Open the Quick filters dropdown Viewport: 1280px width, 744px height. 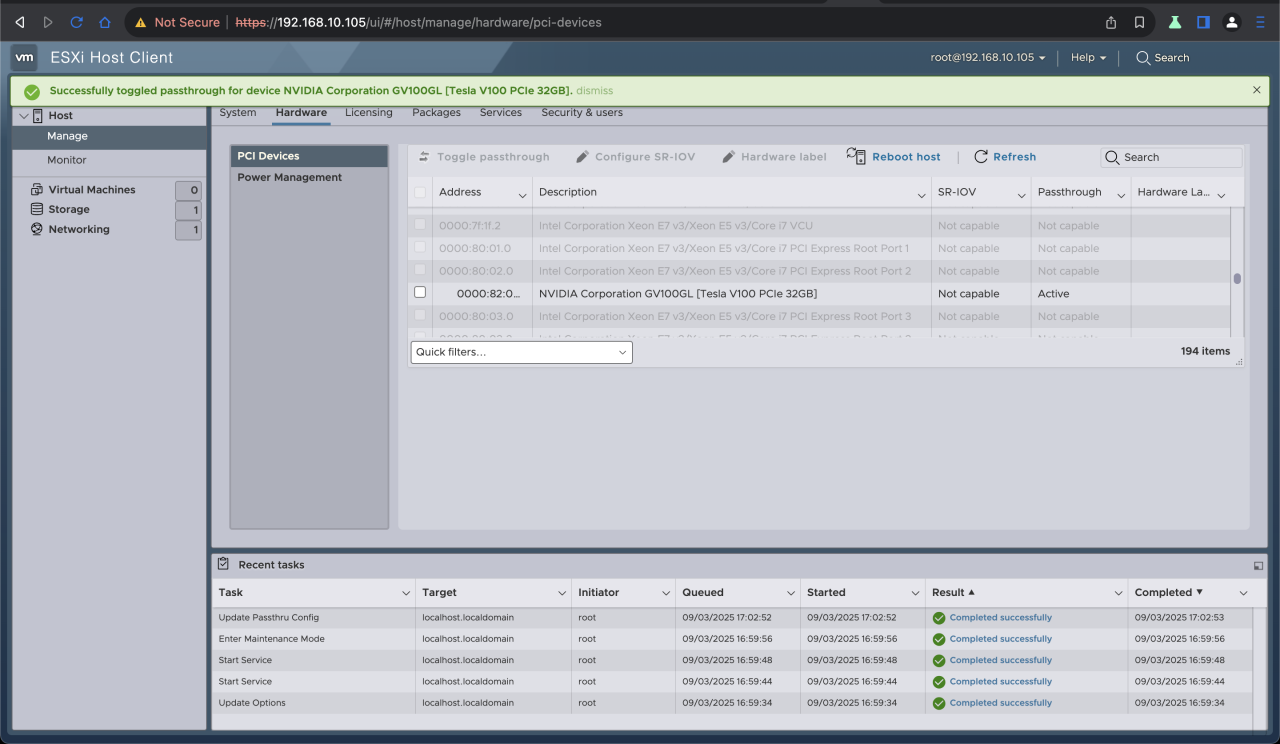pos(521,352)
